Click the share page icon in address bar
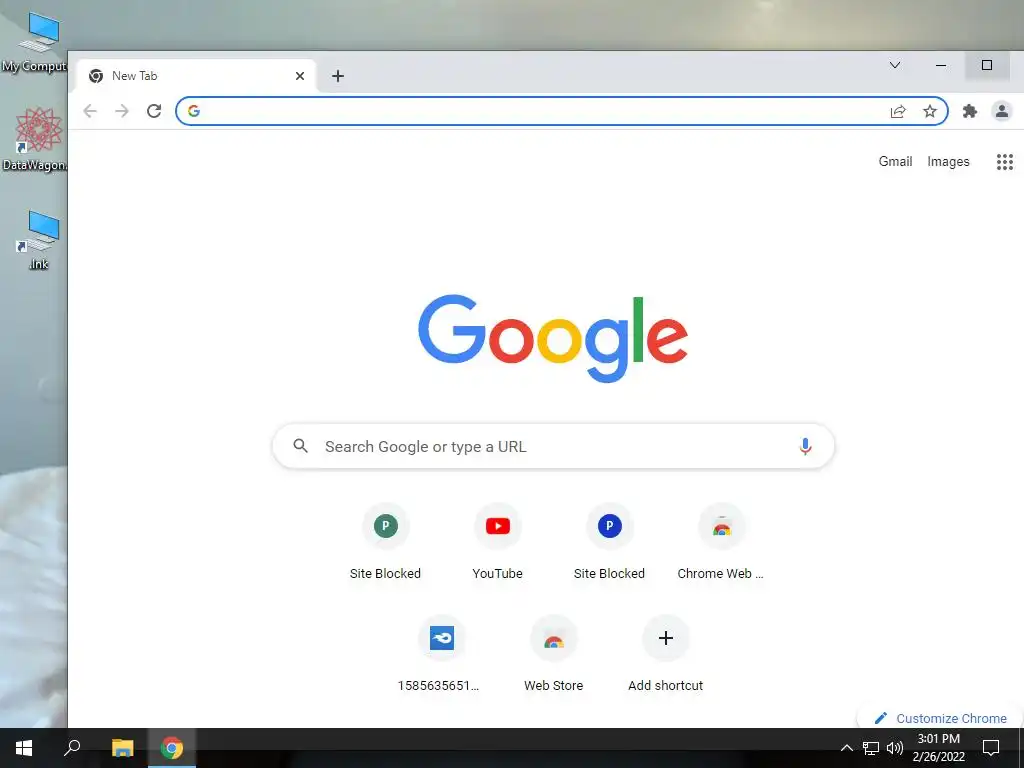 tap(898, 112)
